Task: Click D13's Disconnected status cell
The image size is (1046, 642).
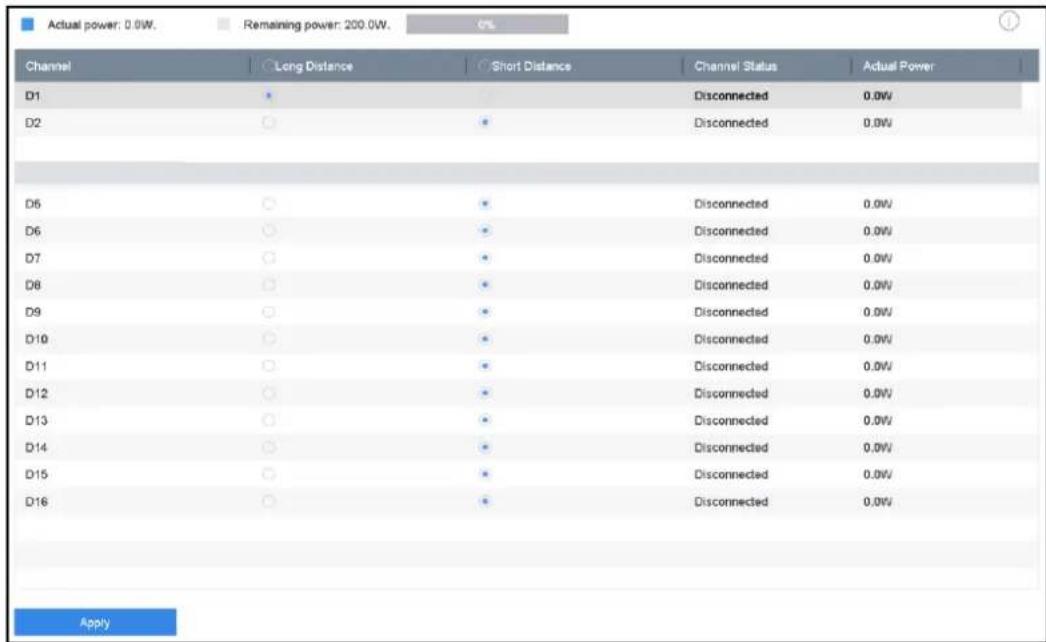Action: [x=731, y=420]
